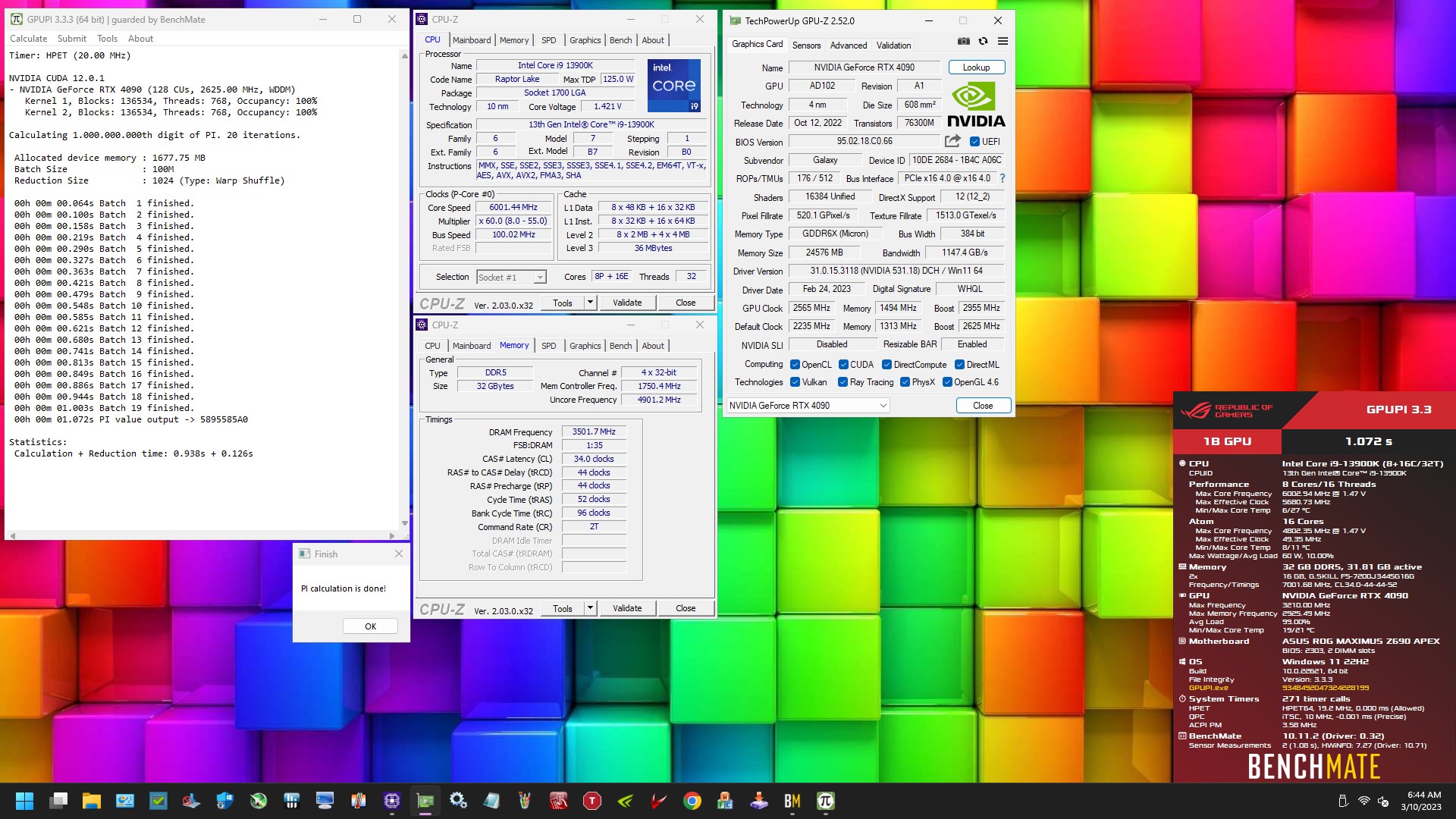Click the Intel Core i9 13900K name field
This screenshot has width=1456, height=819.
[x=555, y=65]
